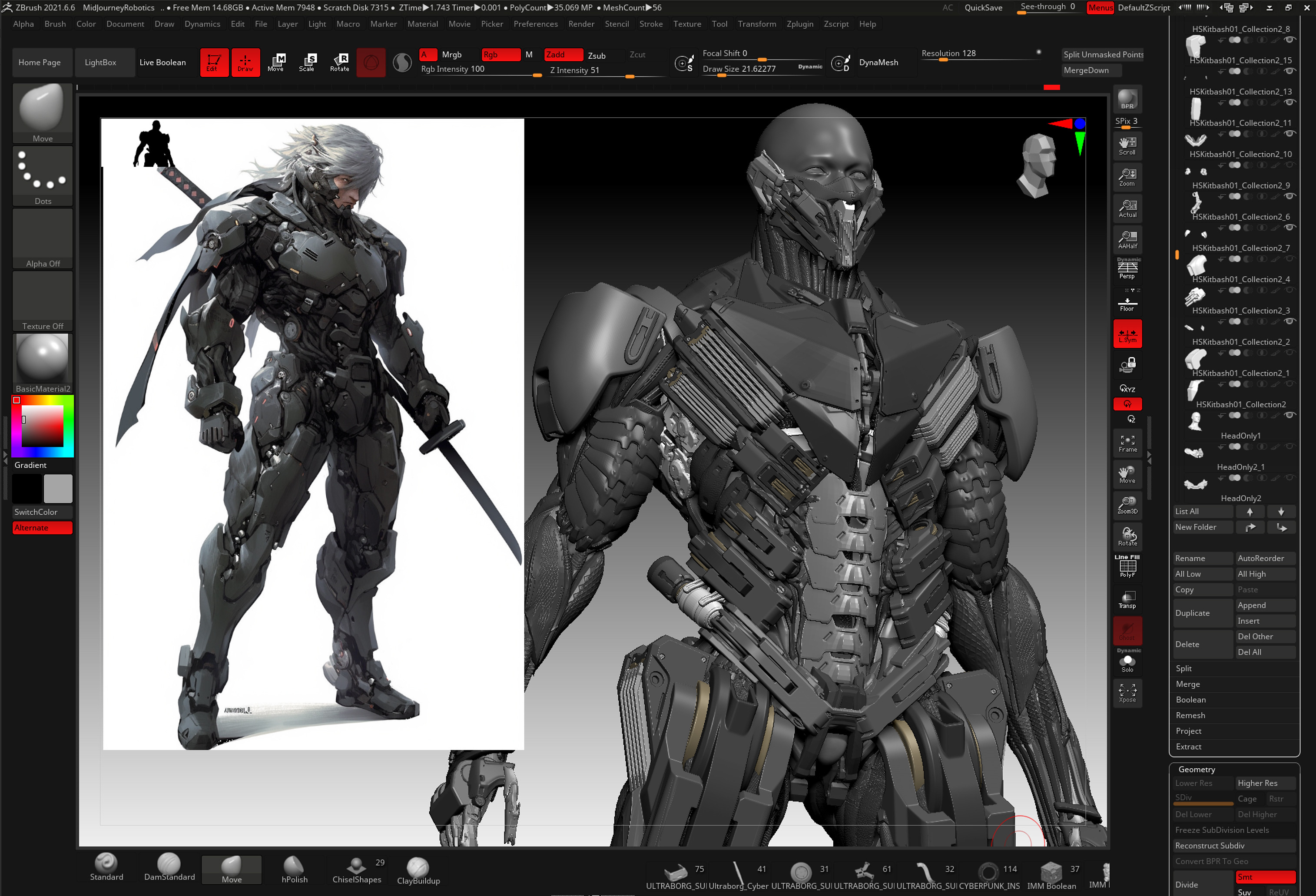
Task: Toggle Smt option beside Divide
Action: point(1265,877)
